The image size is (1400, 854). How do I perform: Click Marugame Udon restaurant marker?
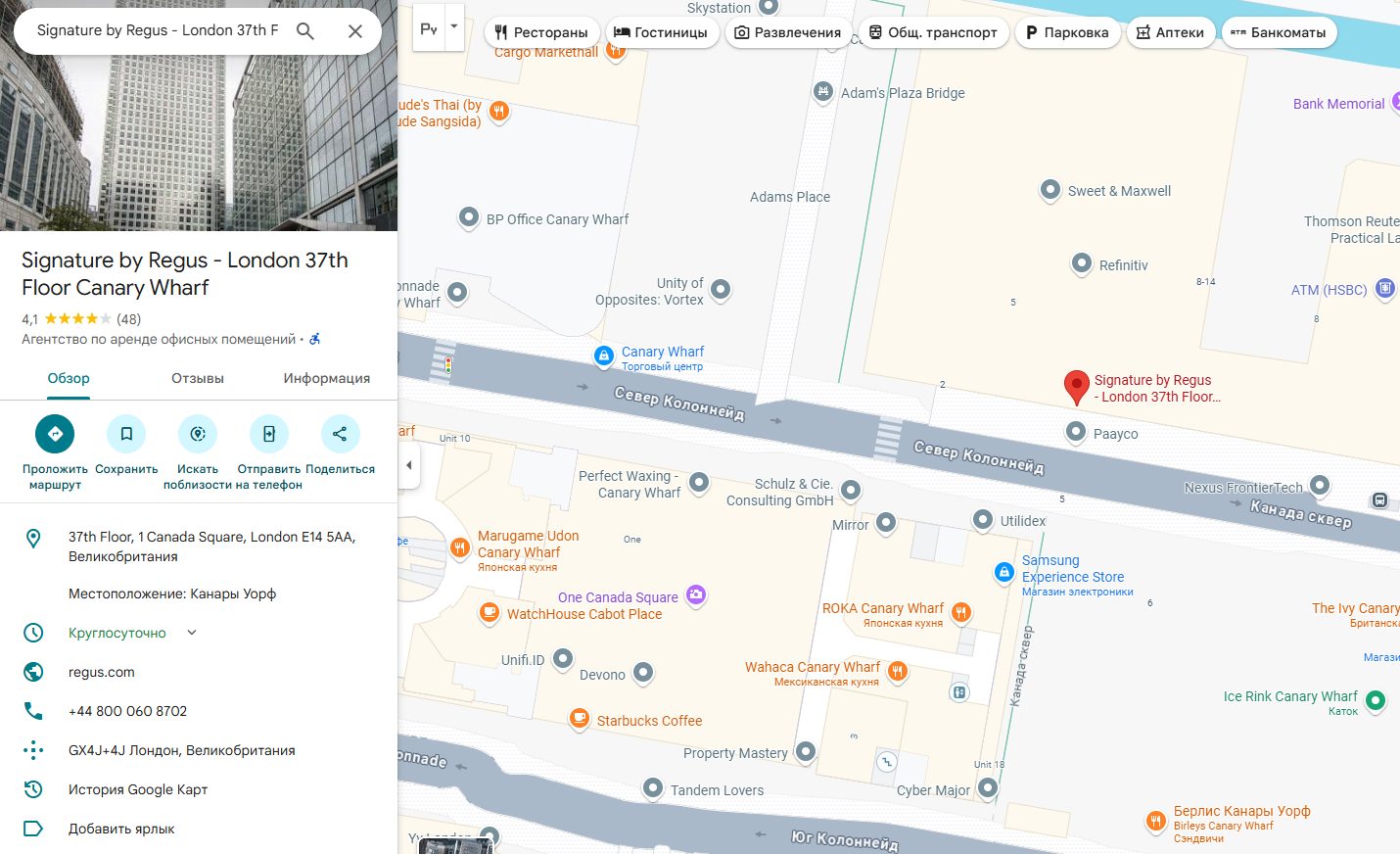pyautogui.click(x=460, y=547)
